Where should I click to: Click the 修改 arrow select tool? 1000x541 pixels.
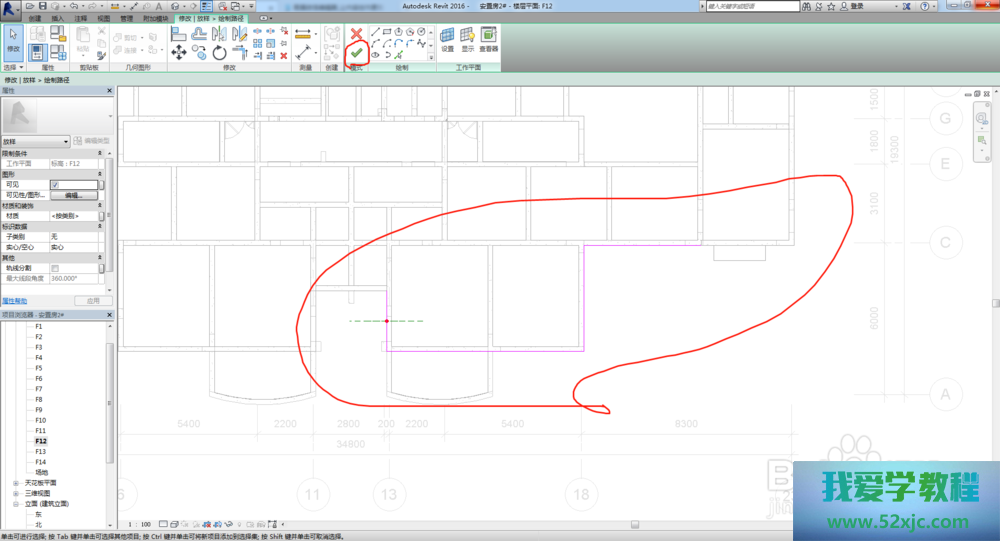(13, 38)
